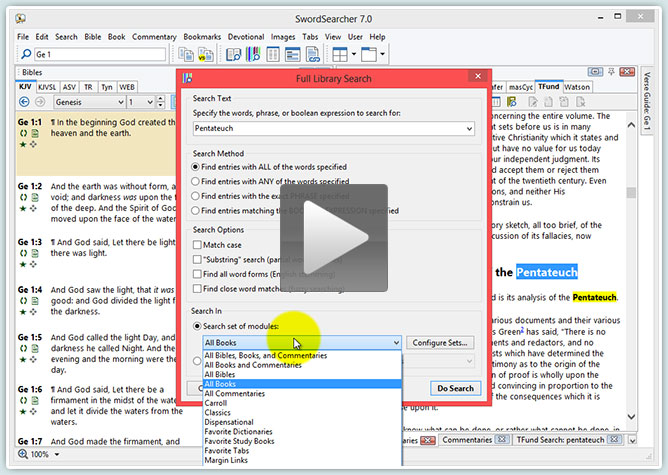
Task: Click the book panel scroll up arrow
Action: (x=631, y=125)
